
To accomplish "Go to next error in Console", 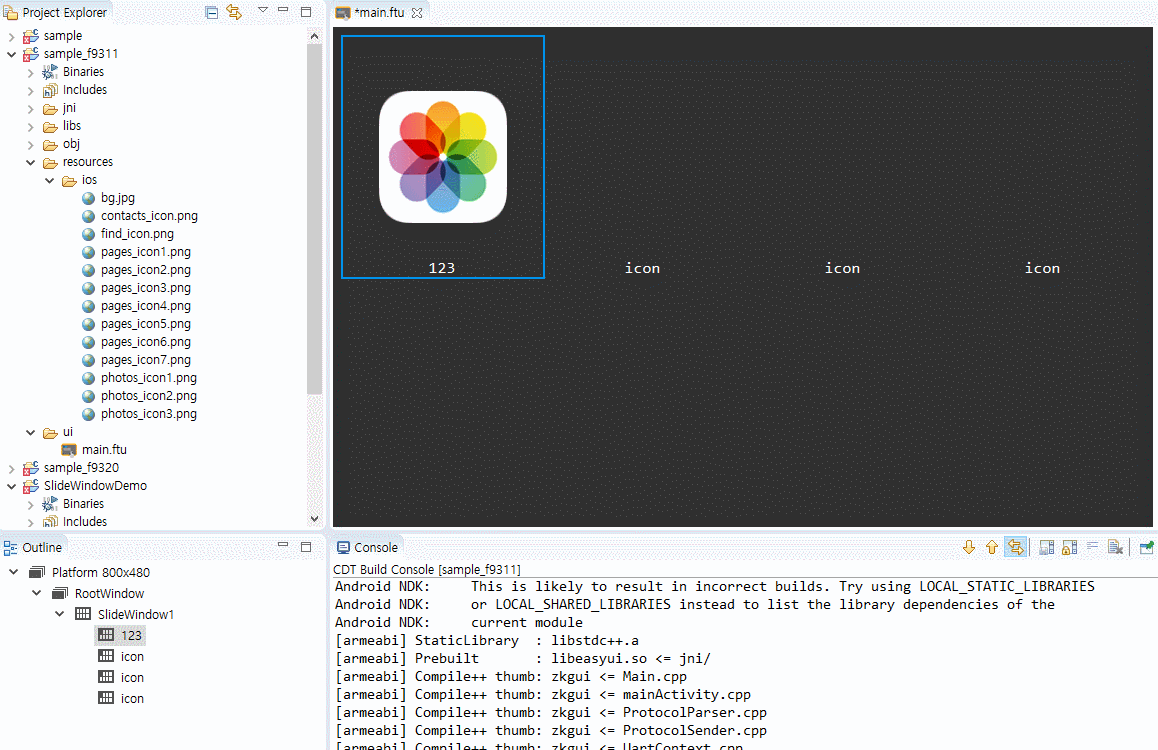I will [x=969, y=547].
